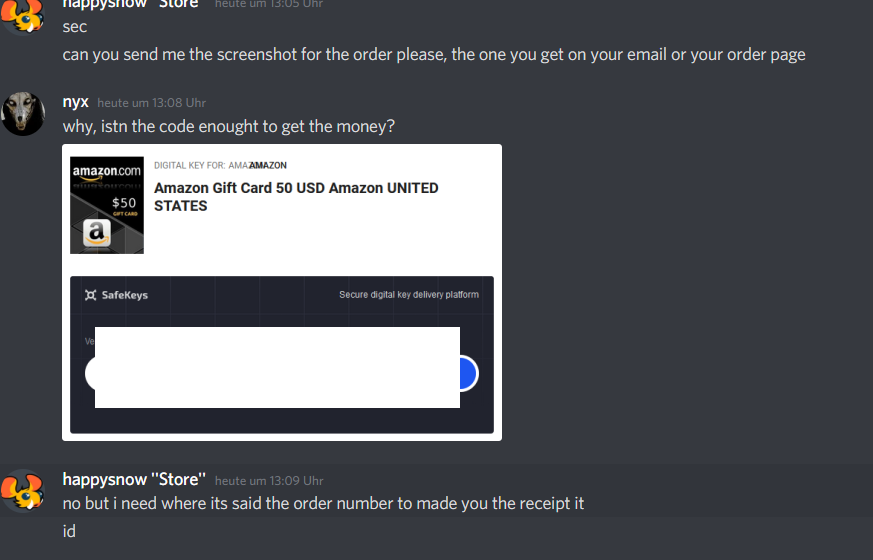Click the 13:08 Uhr timestamp
873x560 pixels.
click(x=151, y=103)
